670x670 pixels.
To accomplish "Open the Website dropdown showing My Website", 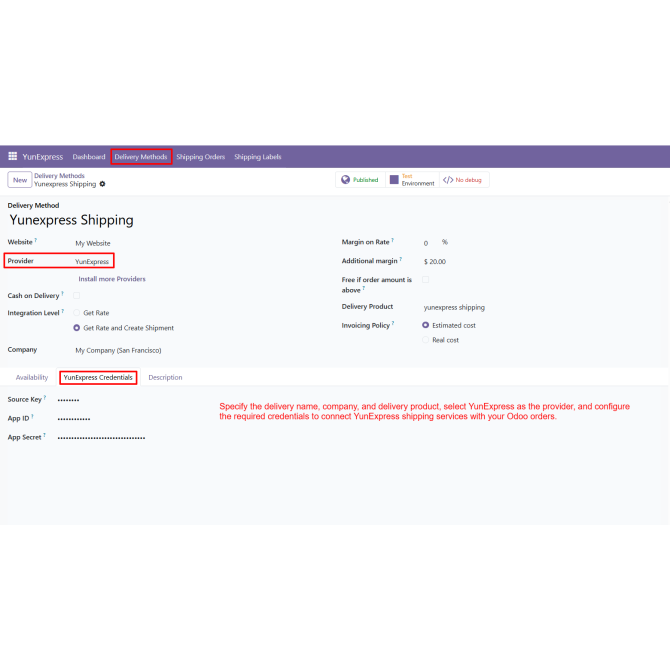I will (93, 243).
